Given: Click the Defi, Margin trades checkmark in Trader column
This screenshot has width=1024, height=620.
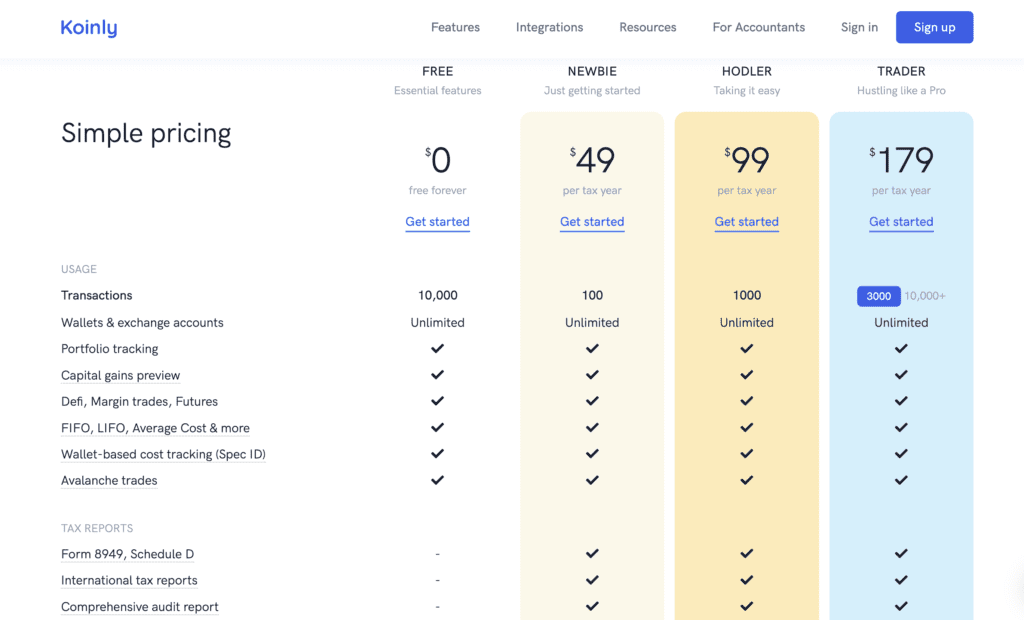Looking at the screenshot, I should (x=901, y=401).
